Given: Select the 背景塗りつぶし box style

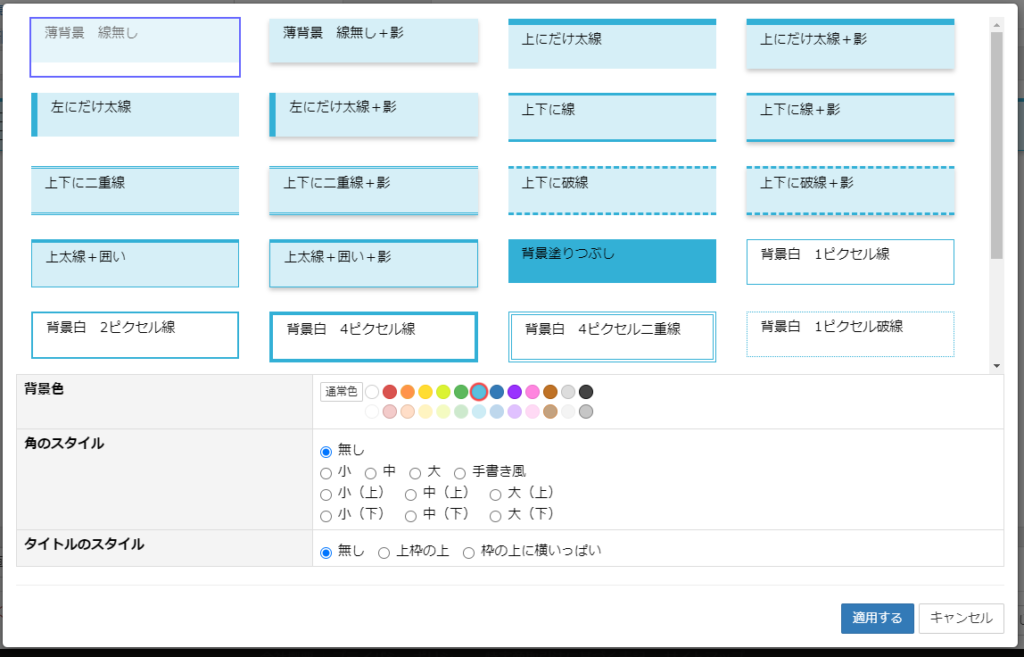Looking at the screenshot, I should tap(611, 261).
